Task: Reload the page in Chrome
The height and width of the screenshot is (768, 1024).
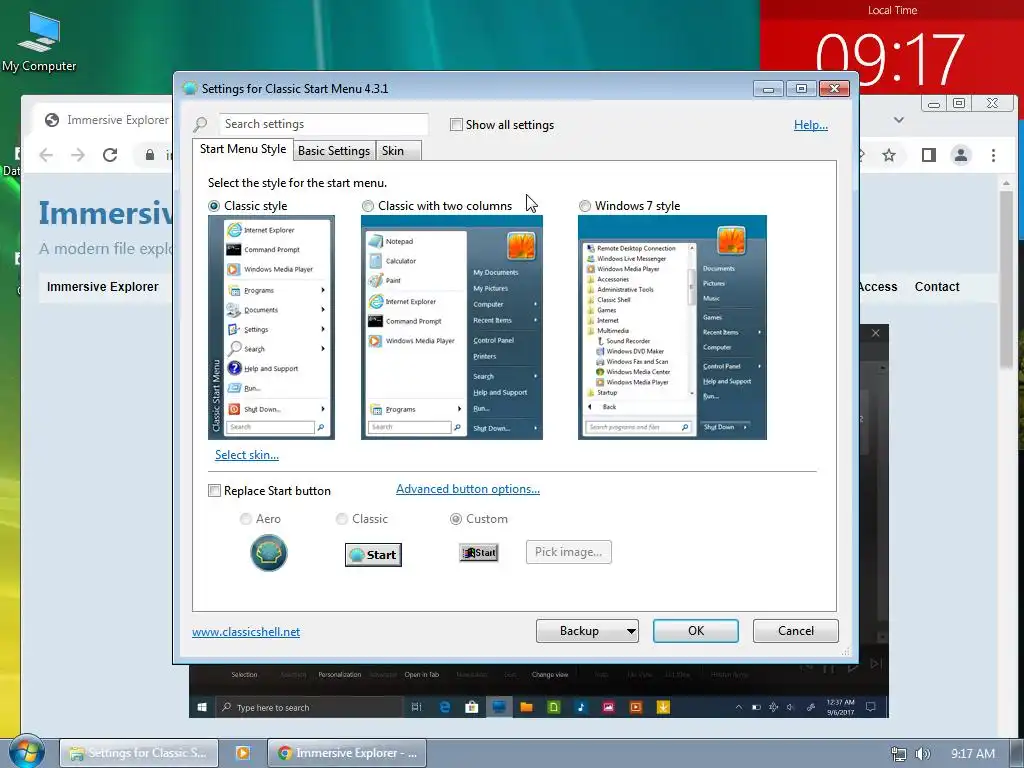Action: (x=110, y=155)
